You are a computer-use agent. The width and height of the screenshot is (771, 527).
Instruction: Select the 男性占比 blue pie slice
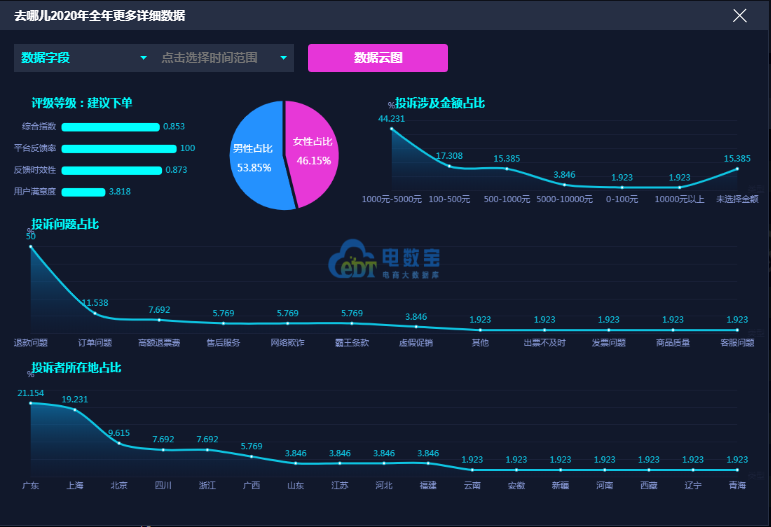point(255,157)
